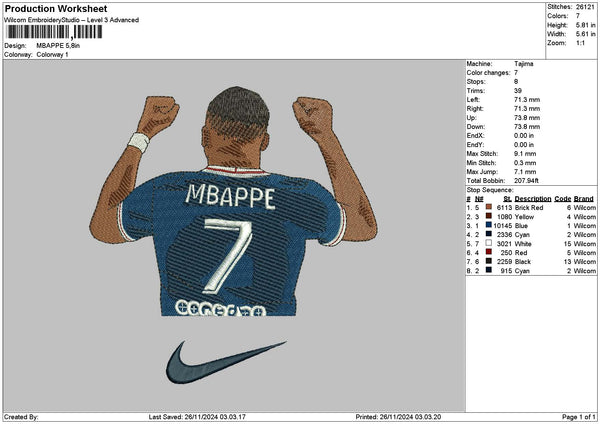Select the Max Stitch value '9.1 mm'
The image size is (600, 424).
pos(525,154)
